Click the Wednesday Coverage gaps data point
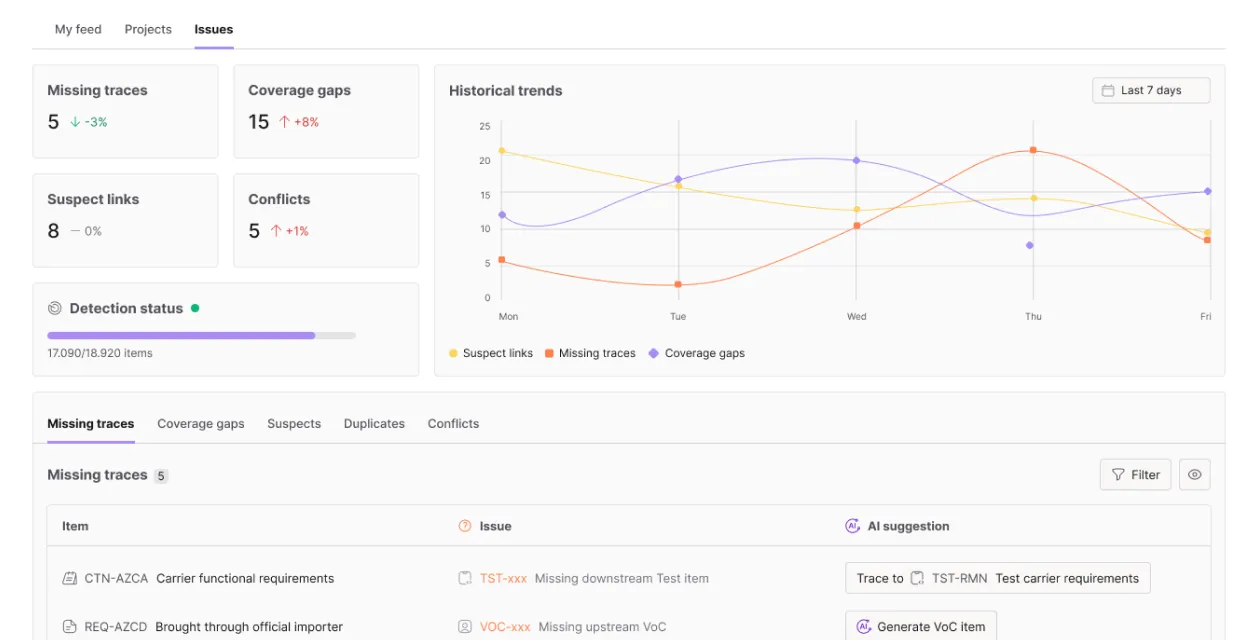Viewport: 1256px width, 640px height. click(x=856, y=160)
